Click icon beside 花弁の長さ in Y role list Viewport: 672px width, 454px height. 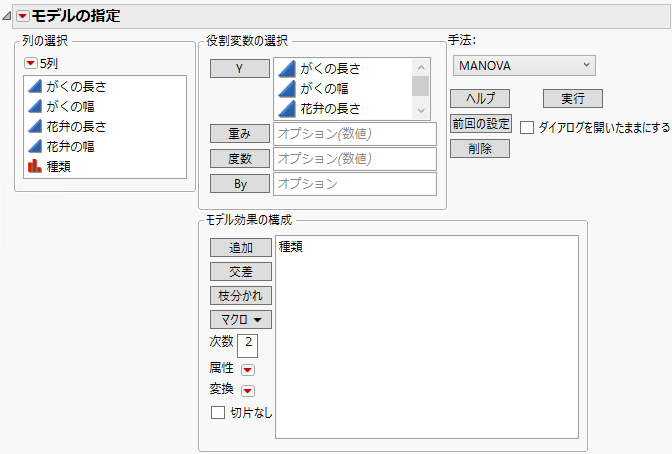287,108
